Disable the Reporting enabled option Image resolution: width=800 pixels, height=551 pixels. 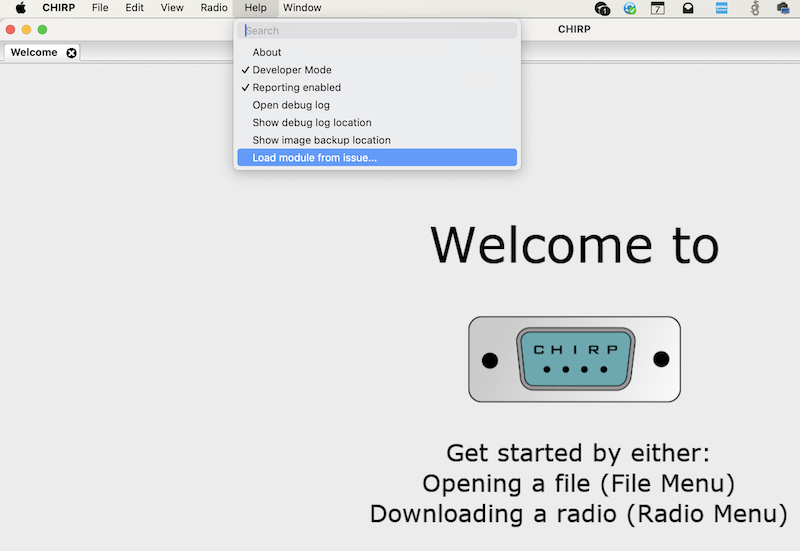click(x=296, y=88)
